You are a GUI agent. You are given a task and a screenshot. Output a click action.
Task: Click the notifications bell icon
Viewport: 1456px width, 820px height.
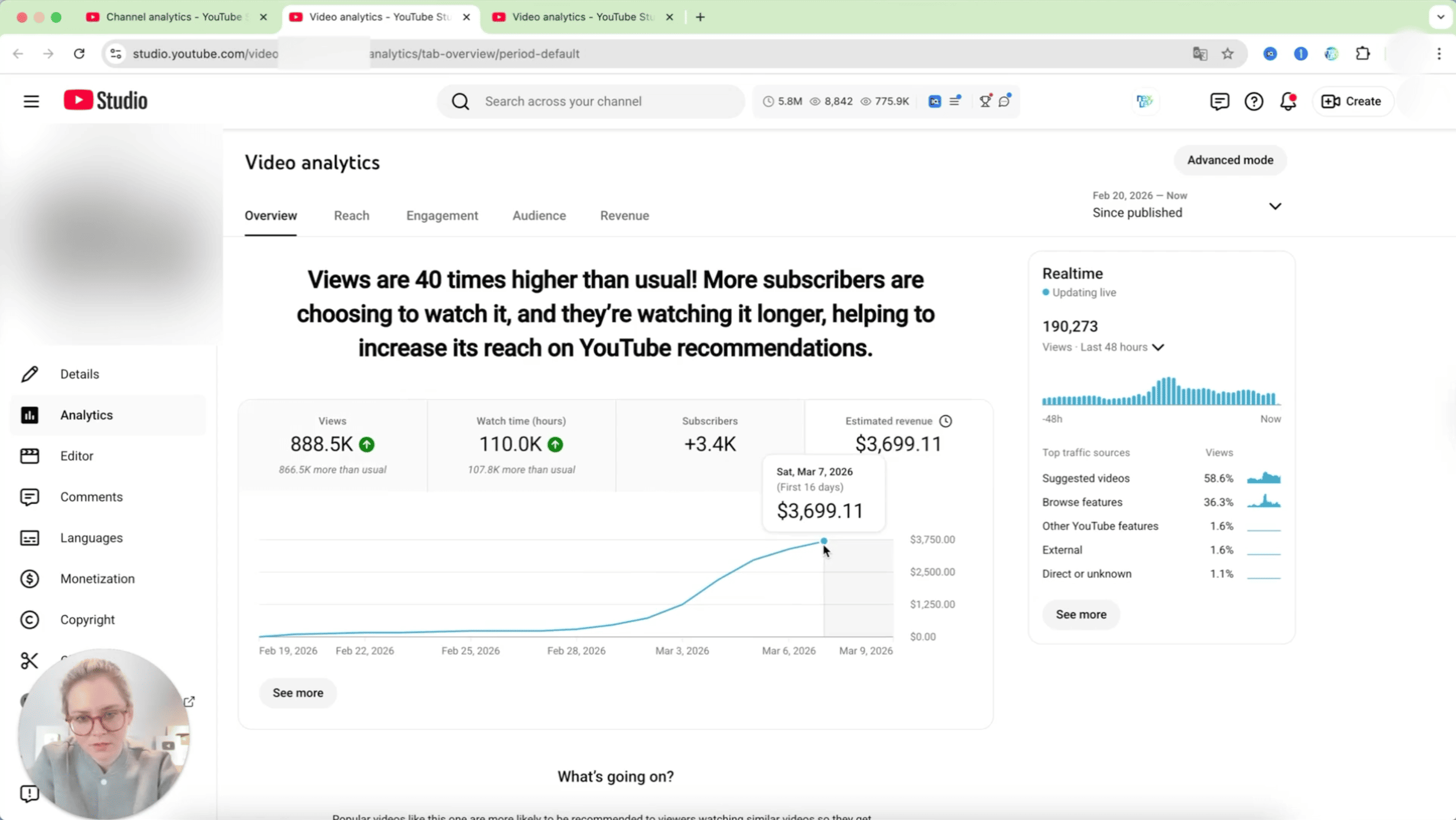click(x=1288, y=101)
